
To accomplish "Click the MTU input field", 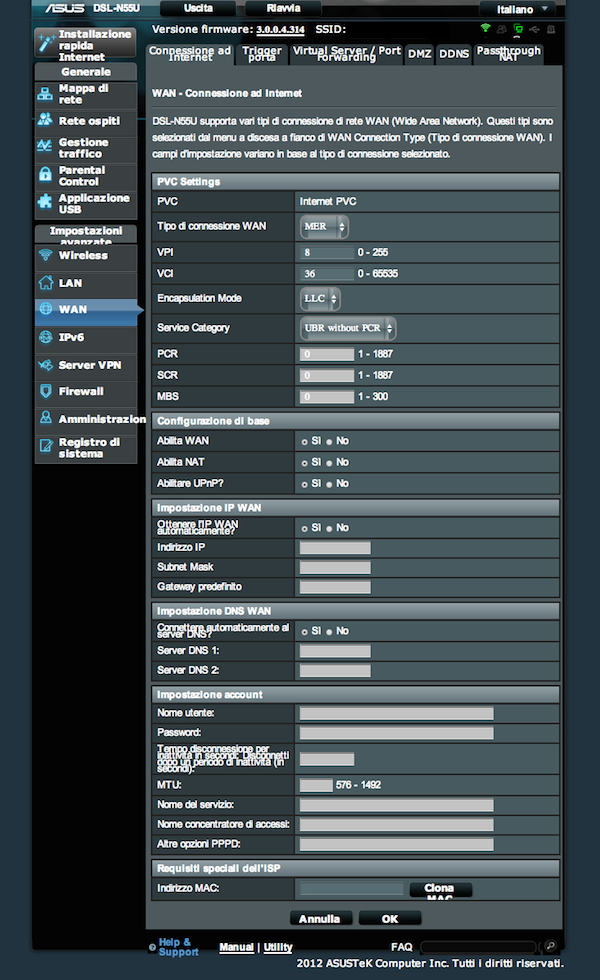I will coord(316,786).
